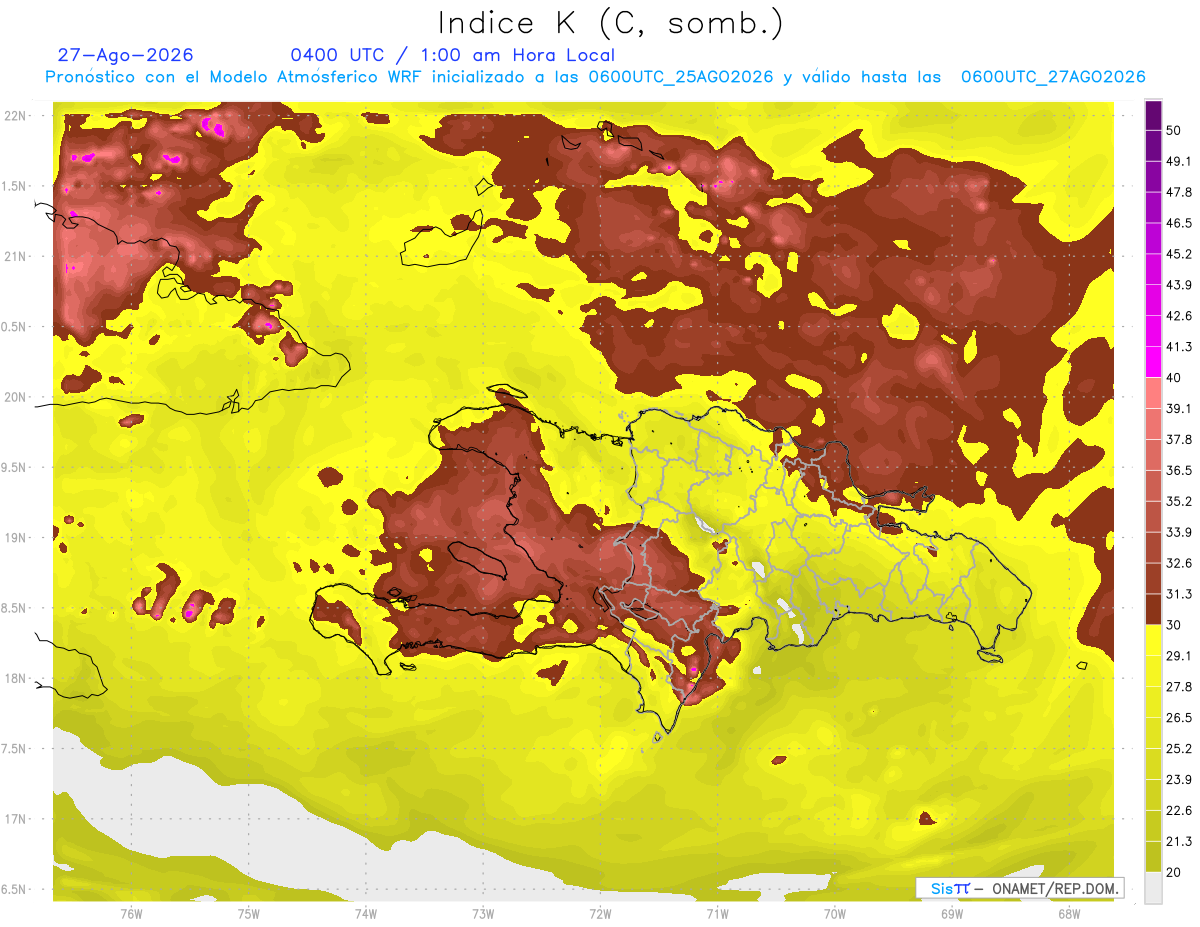Click the gray colorbar segment below 20
Image resolution: width=1200 pixels, height=927 pixels.
point(1153,887)
